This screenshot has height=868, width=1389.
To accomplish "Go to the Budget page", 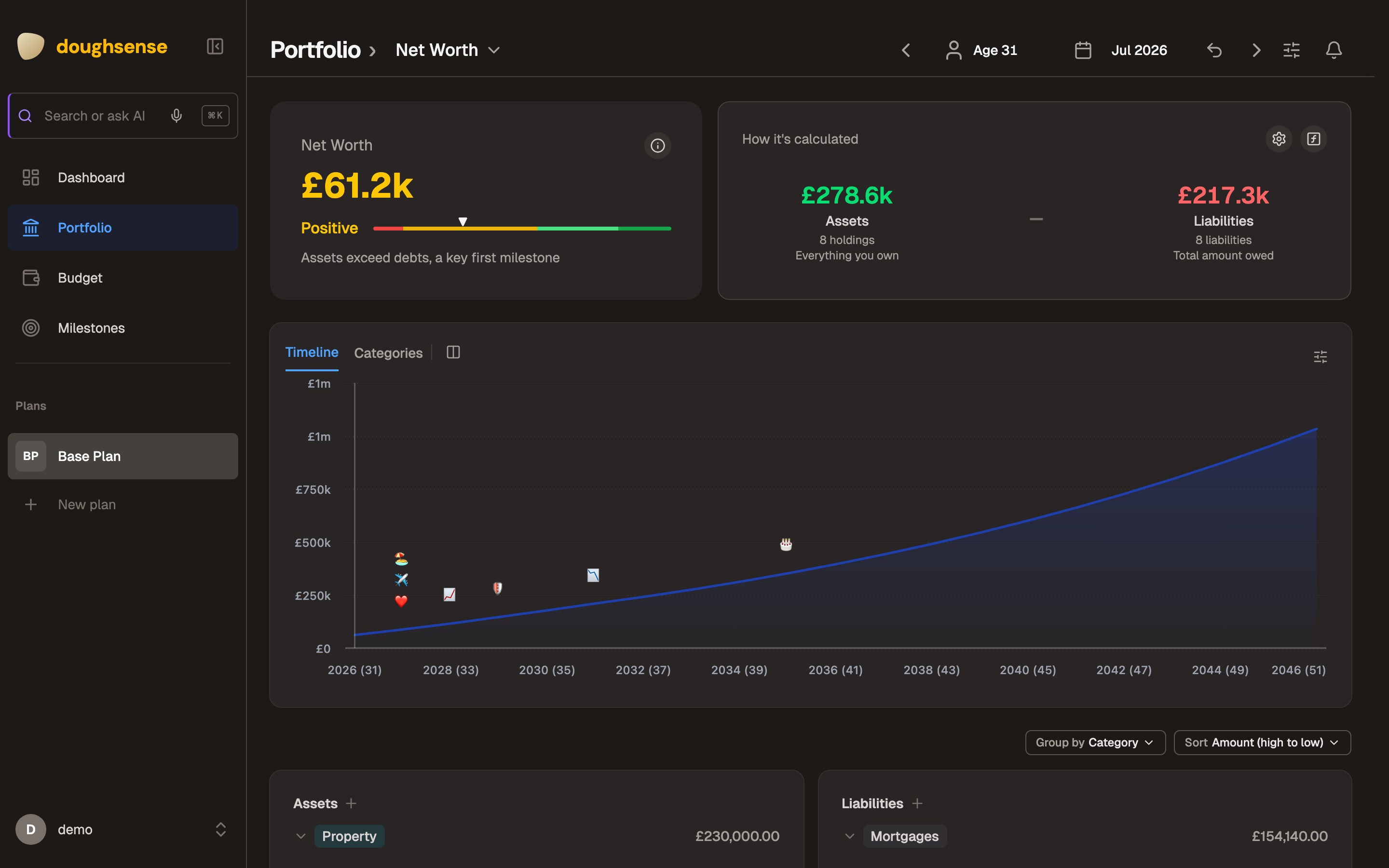I will click(x=123, y=278).
